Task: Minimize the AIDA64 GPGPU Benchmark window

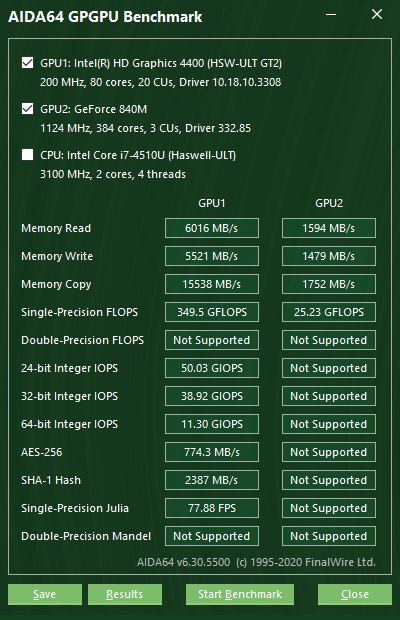Action: pos(331,15)
